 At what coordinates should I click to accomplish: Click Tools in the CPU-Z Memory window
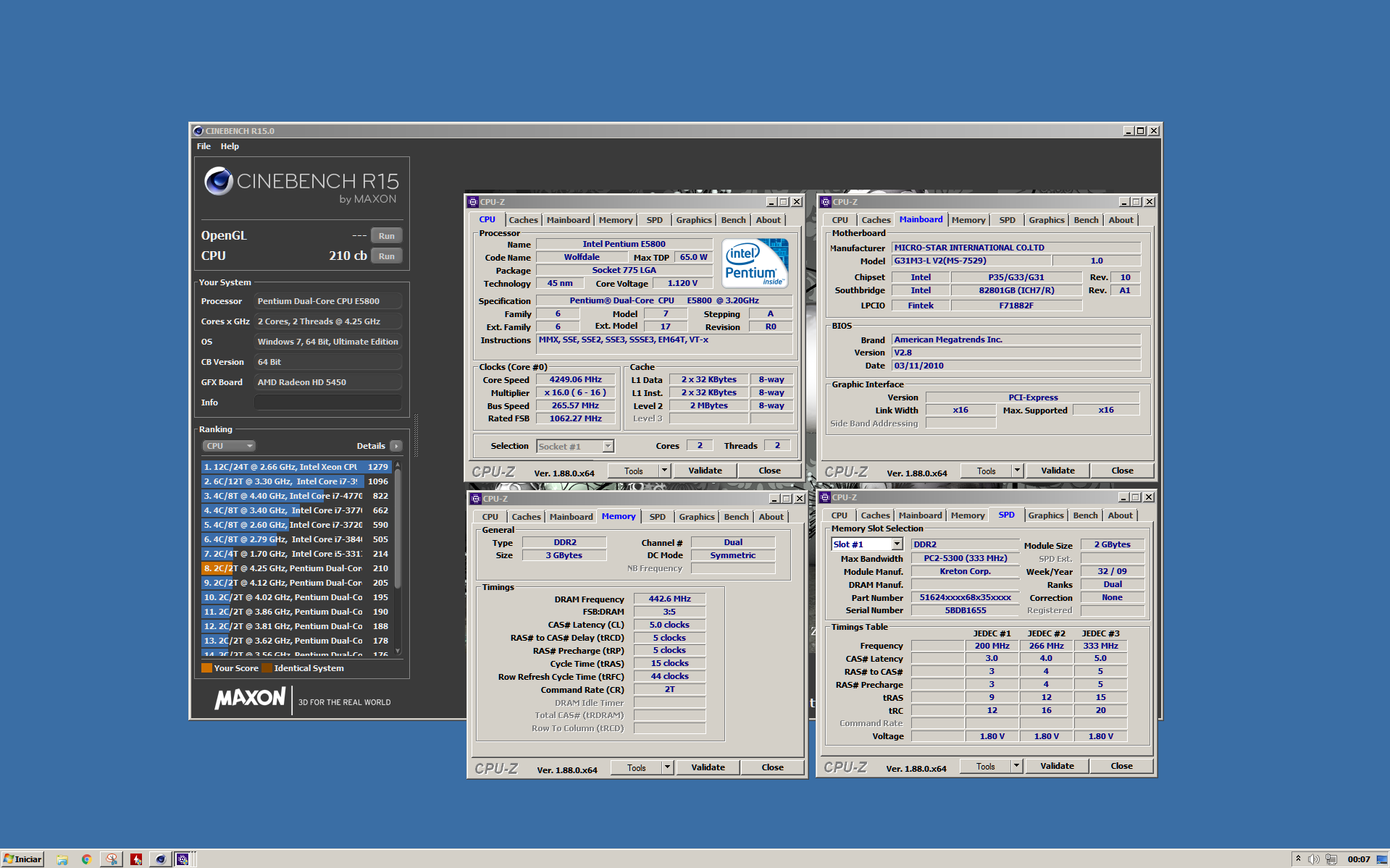[636, 767]
